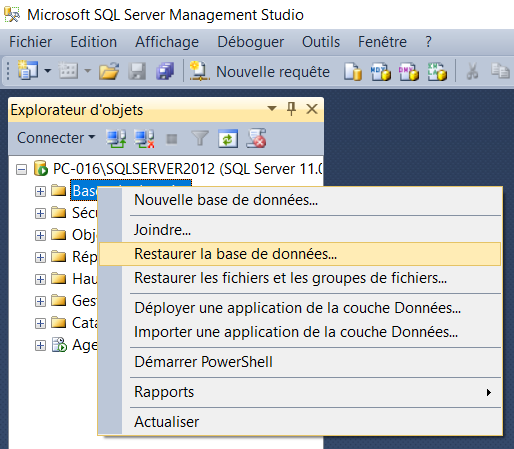Image resolution: width=514 pixels, height=449 pixels.
Task: Click the PC-016 server database icon
Action: [41, 168]
